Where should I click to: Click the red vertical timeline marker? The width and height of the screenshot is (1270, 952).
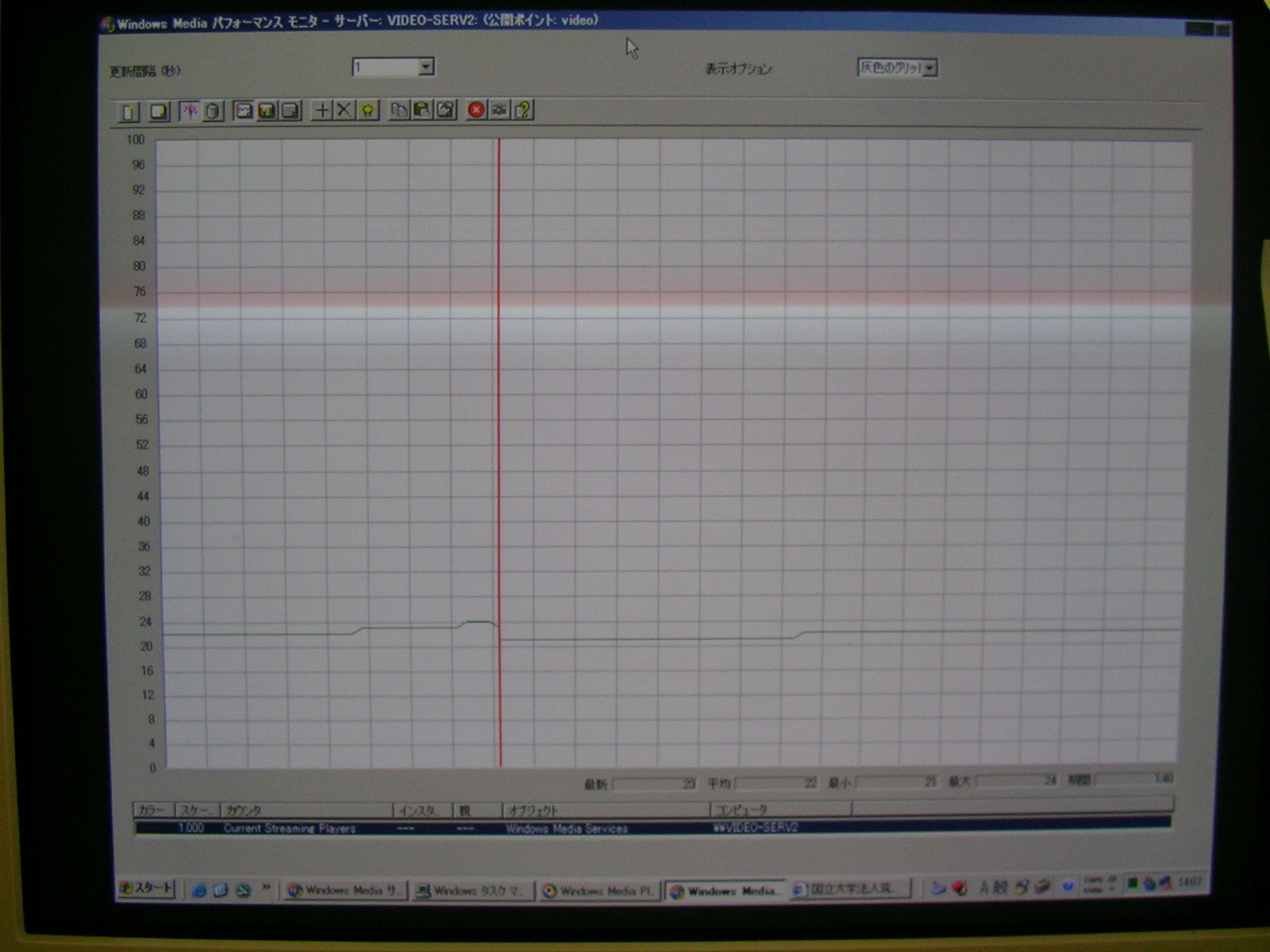[499, 452]
